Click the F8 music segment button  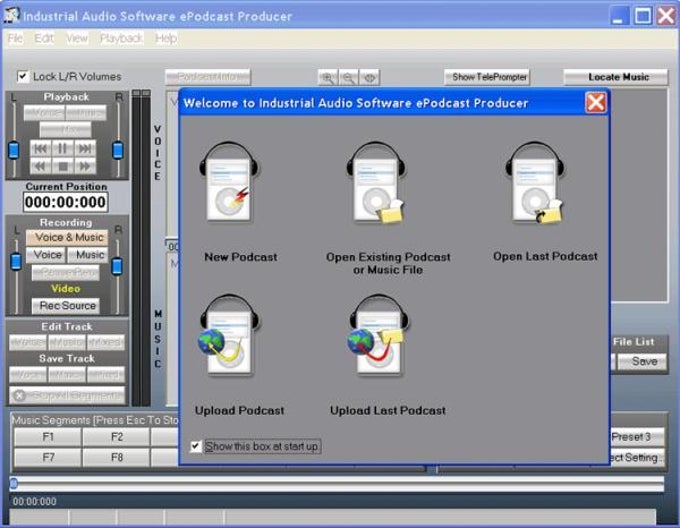click(x=116, y=457)
